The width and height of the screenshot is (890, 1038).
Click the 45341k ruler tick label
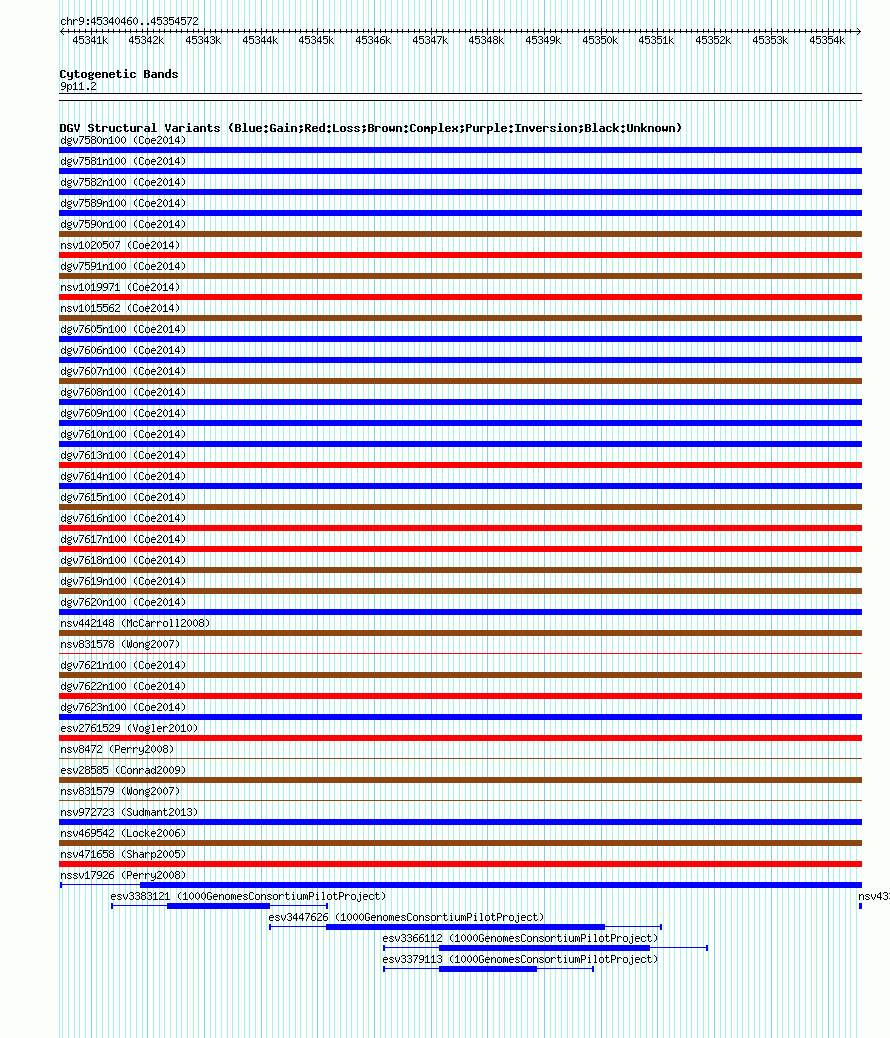90,40
